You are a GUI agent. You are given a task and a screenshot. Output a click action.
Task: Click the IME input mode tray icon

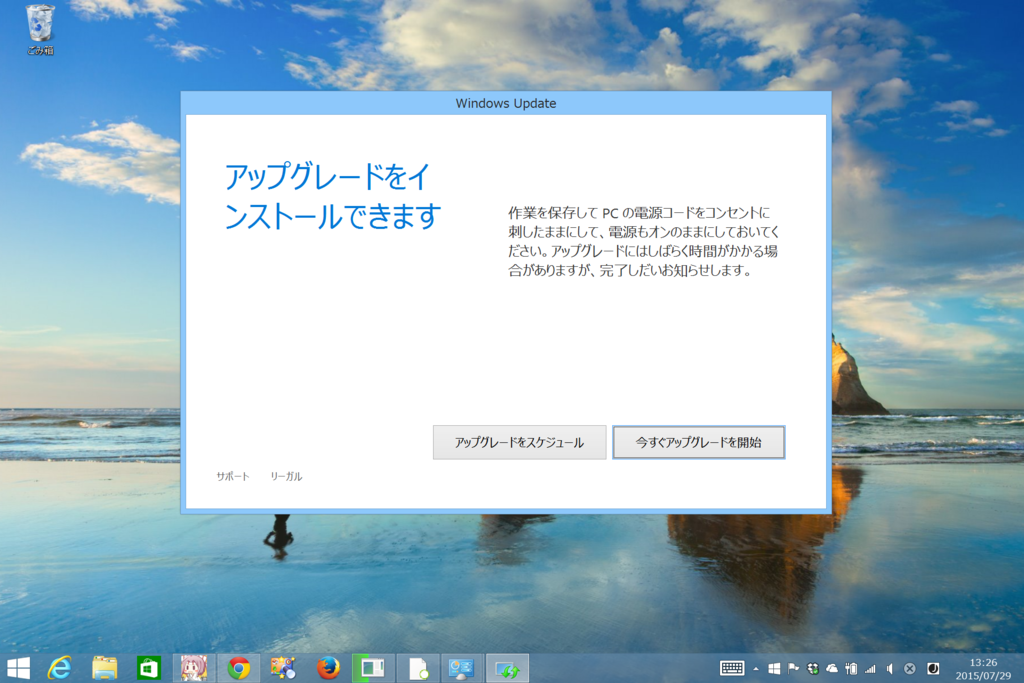click(933, 669)
